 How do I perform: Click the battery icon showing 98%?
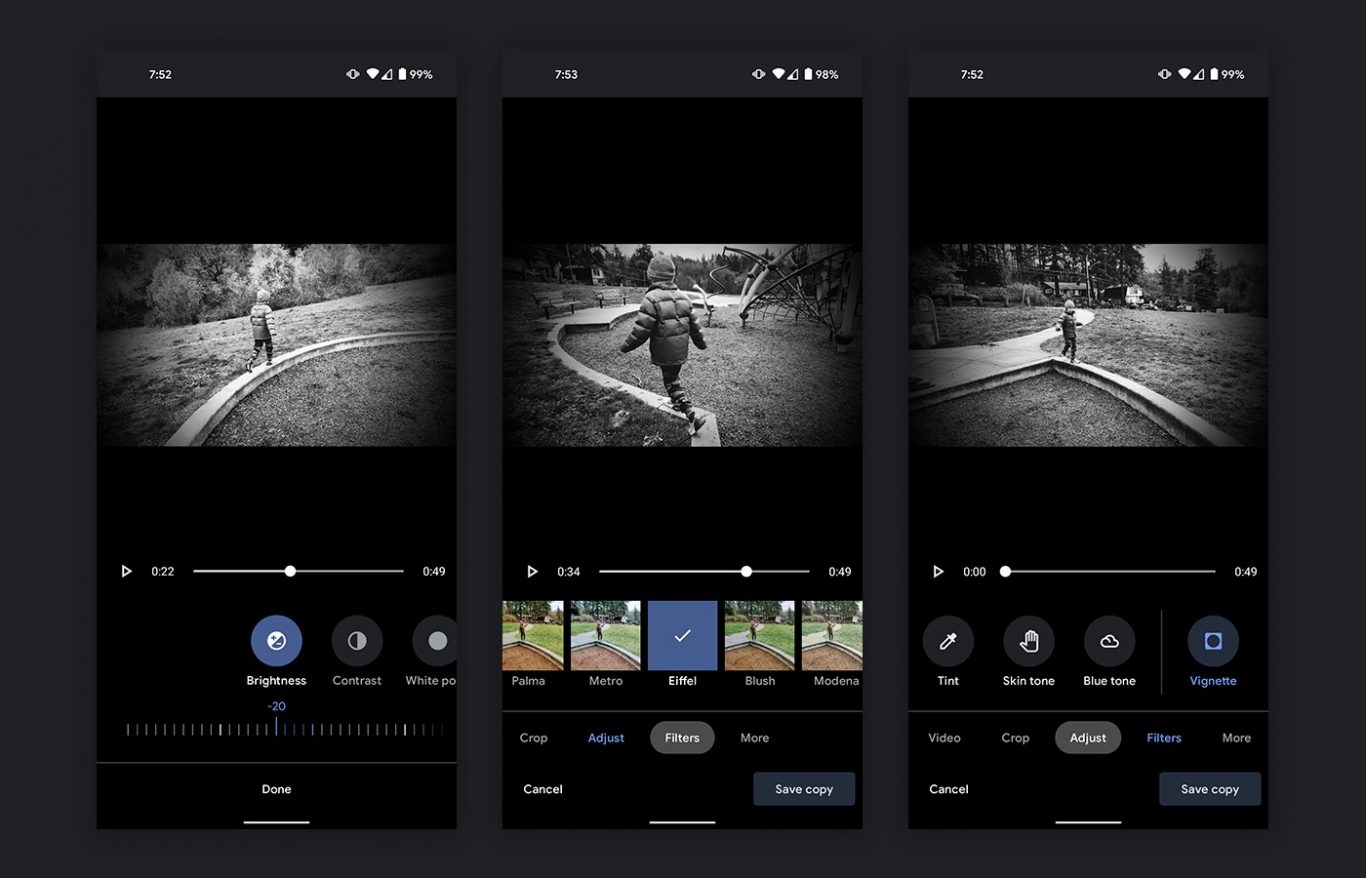click(x=809, y=74)
